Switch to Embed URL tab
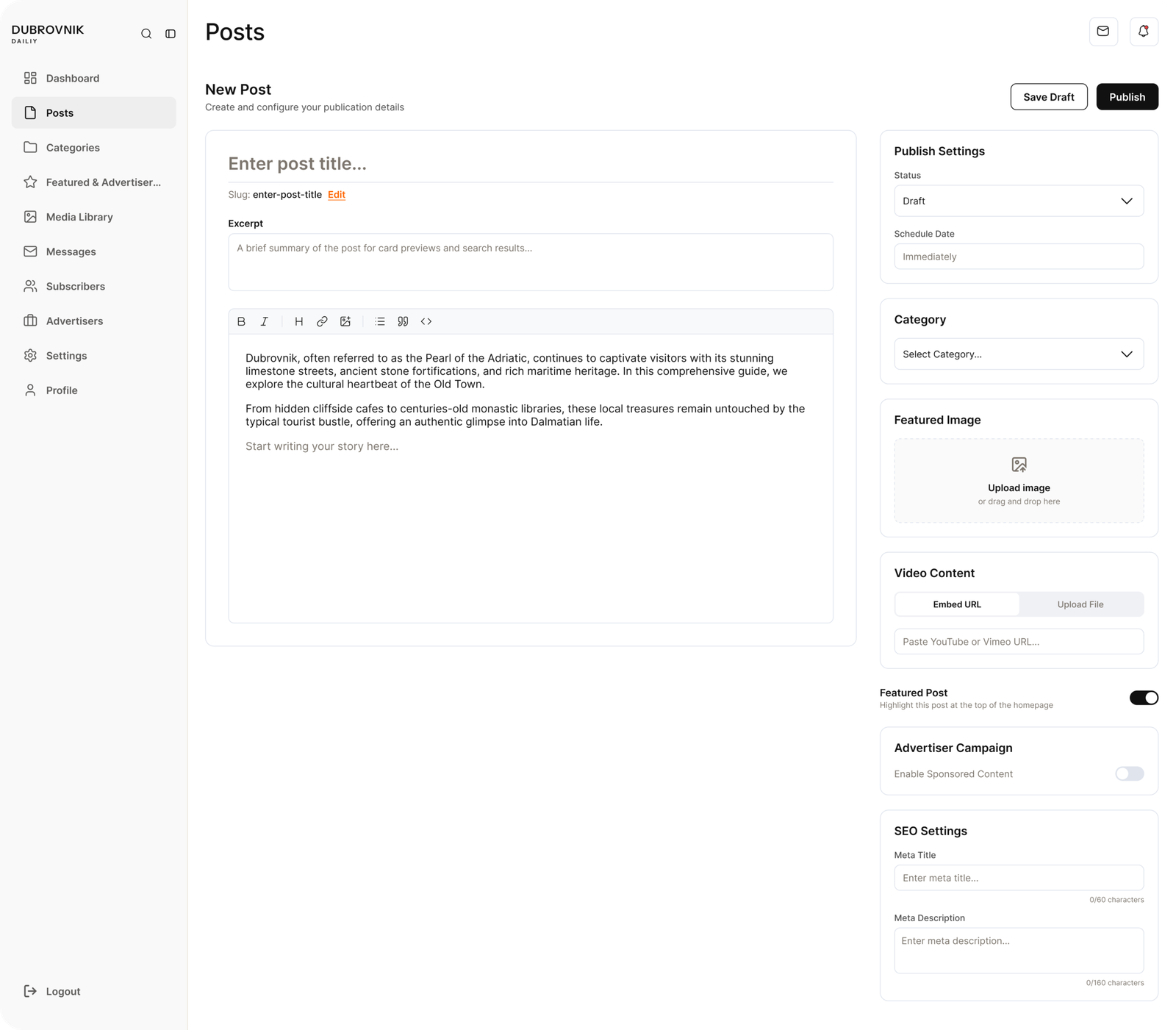The image size is (1176, 1030). 957,604
